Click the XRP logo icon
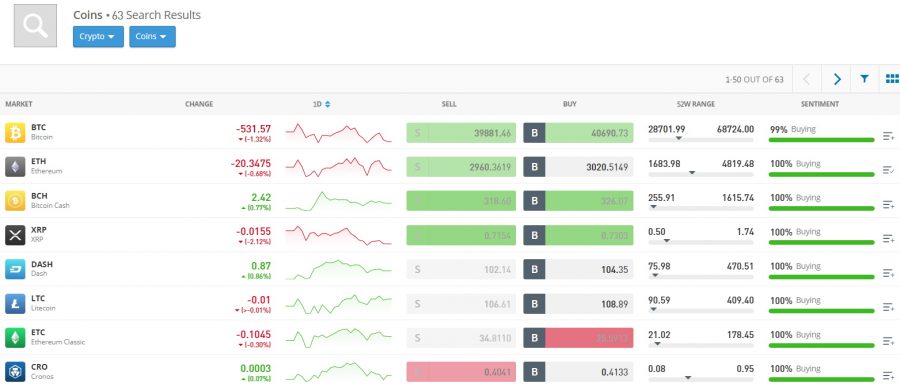This screenshot has width=900, height=387. click(15, 235)
